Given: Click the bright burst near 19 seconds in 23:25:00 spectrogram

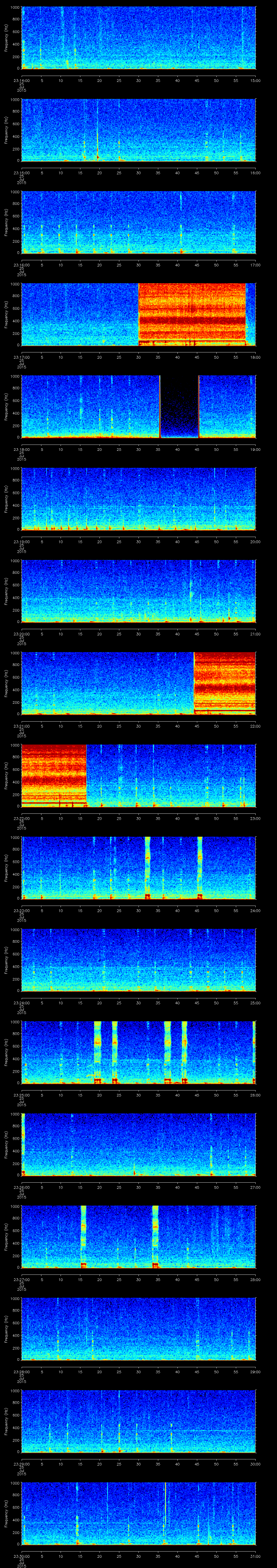Looking at the screenshot, I should coord(97,1052).
